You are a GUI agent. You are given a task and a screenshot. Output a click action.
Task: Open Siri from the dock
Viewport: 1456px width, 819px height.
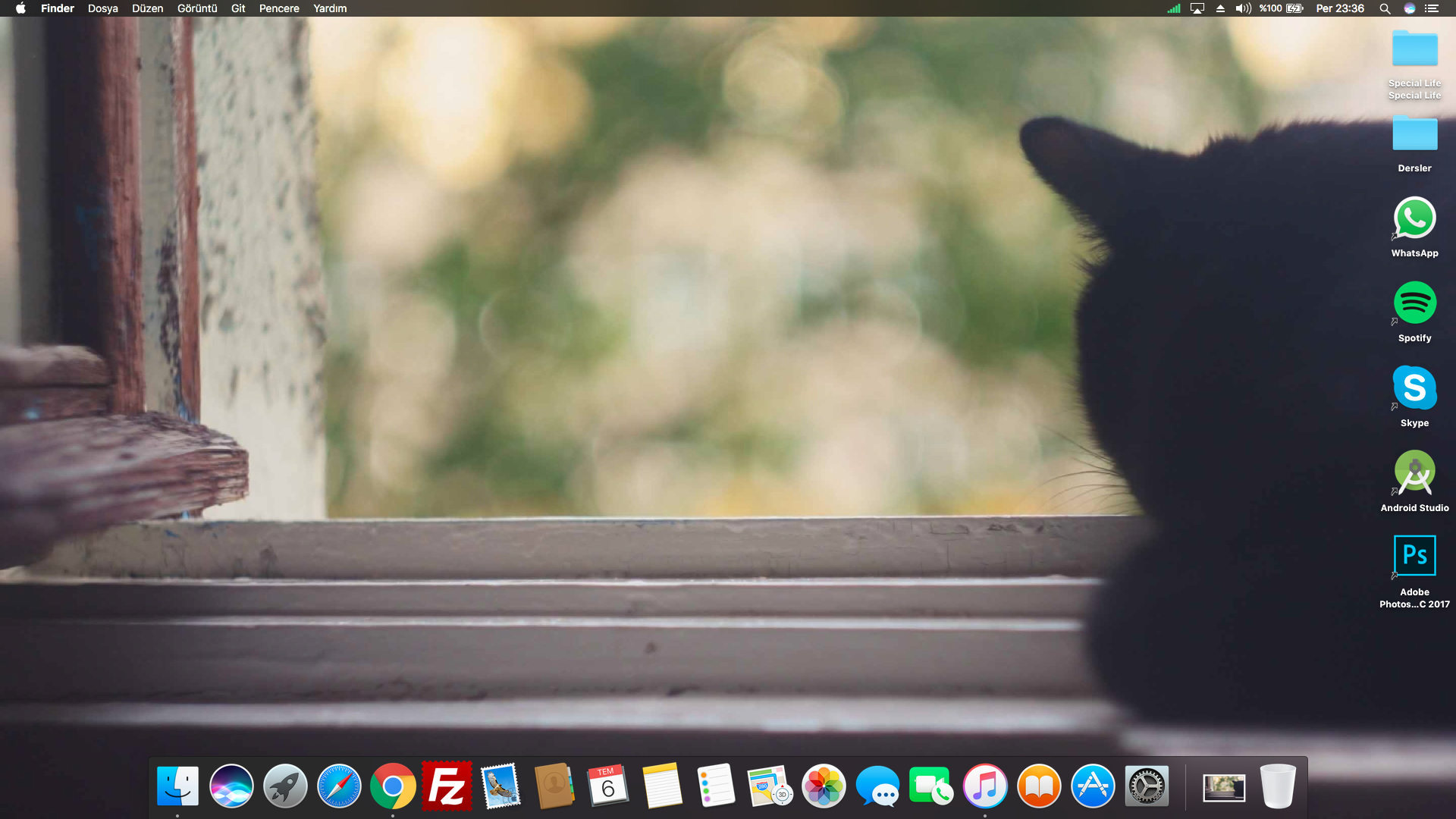tap(231, 786)
